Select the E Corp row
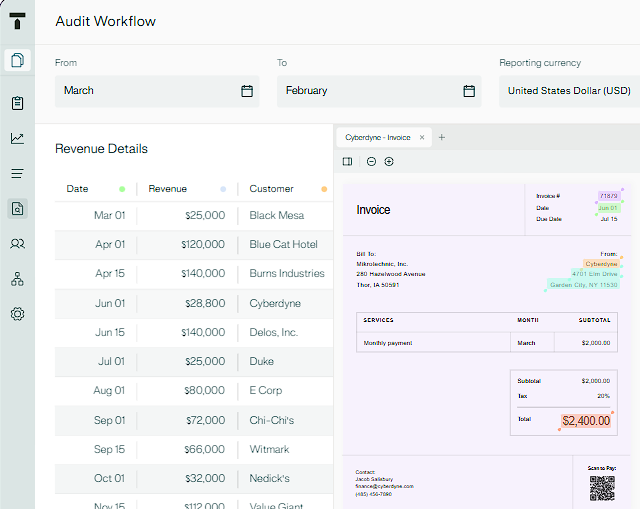The width and height of the screenshot is (641, 509). click(194, 390)
